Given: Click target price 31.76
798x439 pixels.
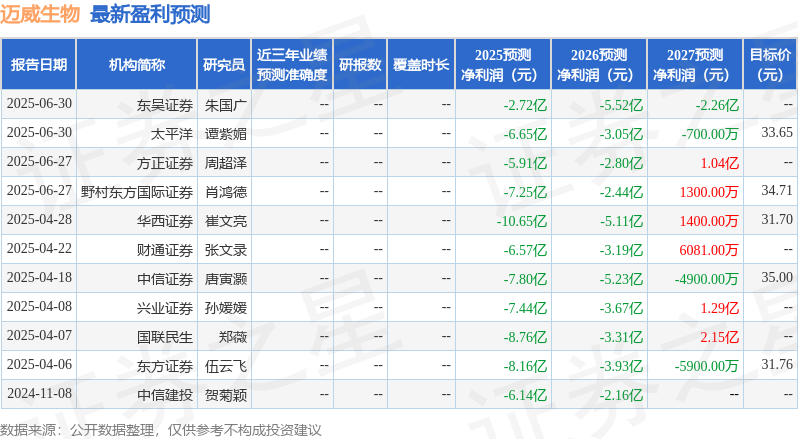Looking at the screenshot, I should click(x=777, y=365).
